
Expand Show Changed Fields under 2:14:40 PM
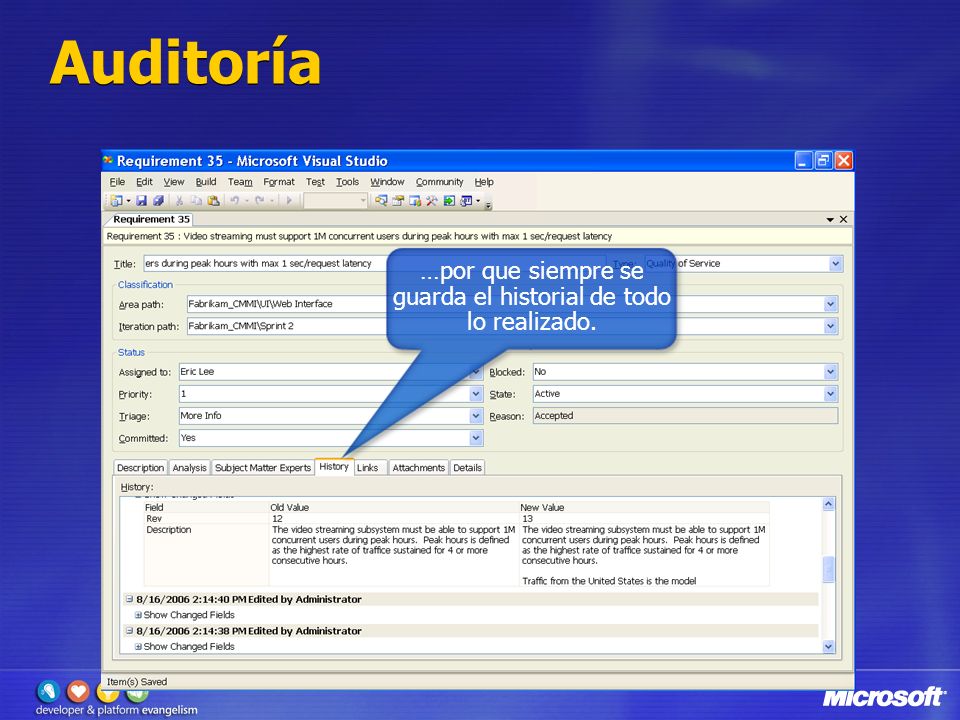138,615
